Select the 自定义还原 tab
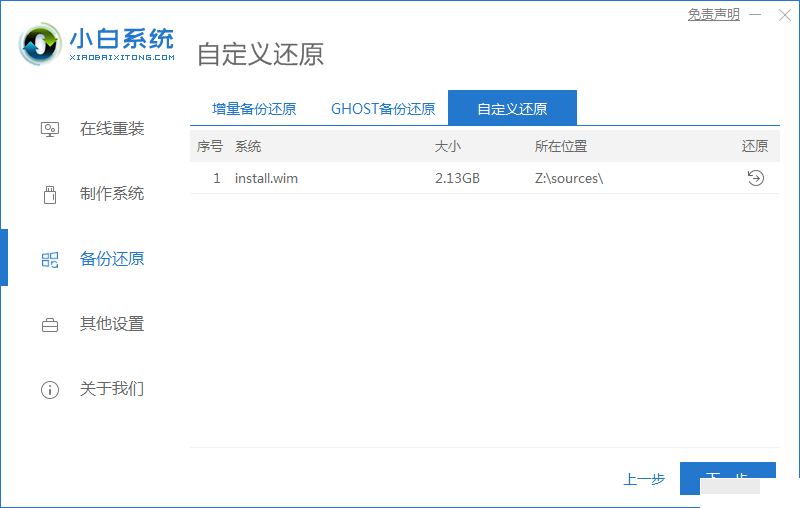Image resolution: width=800 pixels, height=508 pixels. coord(512,108)
